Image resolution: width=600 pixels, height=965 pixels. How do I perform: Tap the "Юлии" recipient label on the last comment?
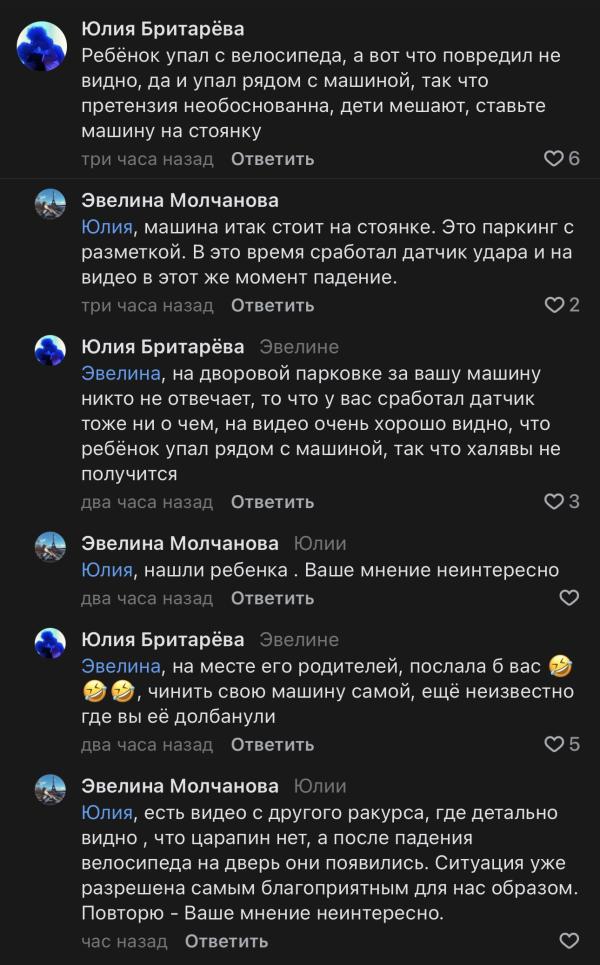320,786
